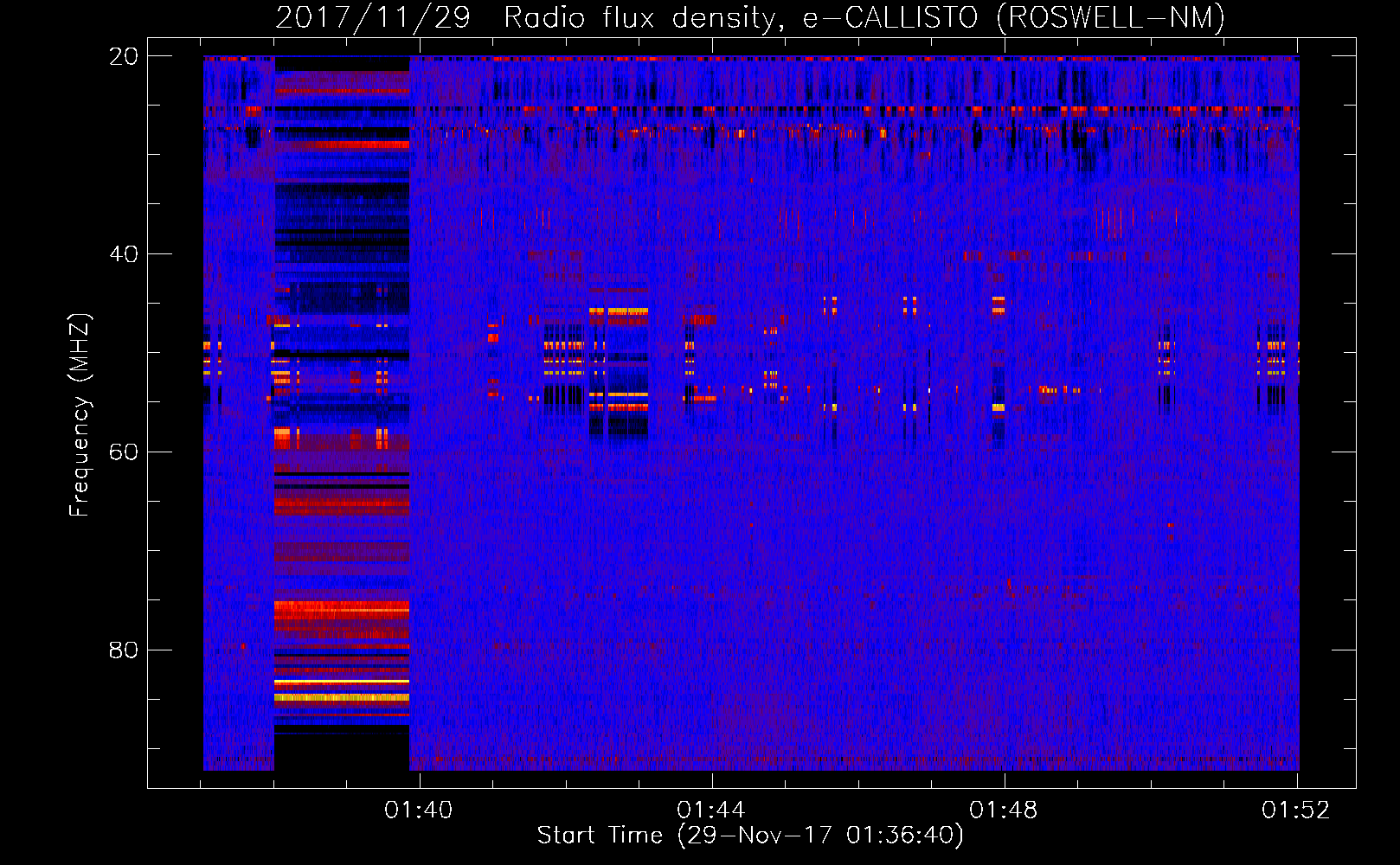Click the 'Frequency (MHZ)' axis label
Image resolution: width=1400 pixels, height=865 pixels.
[80, 415]
